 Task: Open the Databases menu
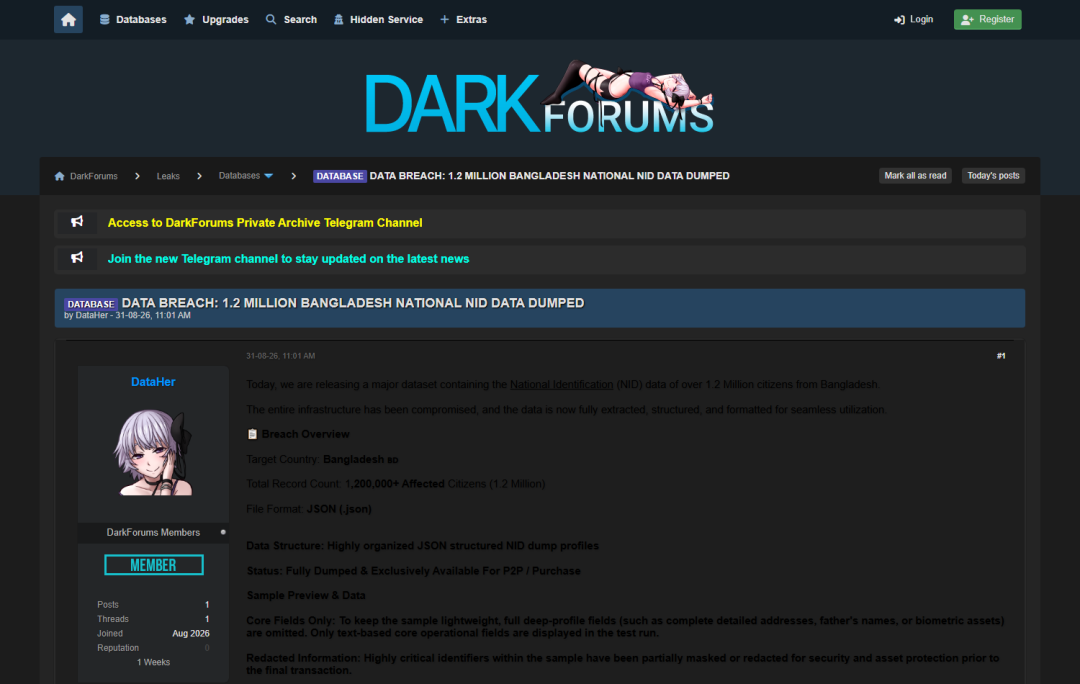(133, 19)
